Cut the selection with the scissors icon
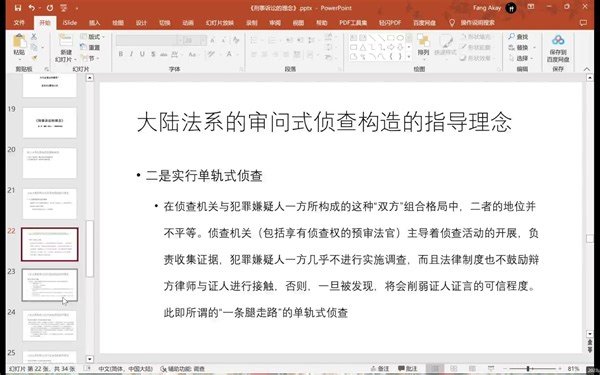Screen dimensions: 600x375 pos(34,37)
